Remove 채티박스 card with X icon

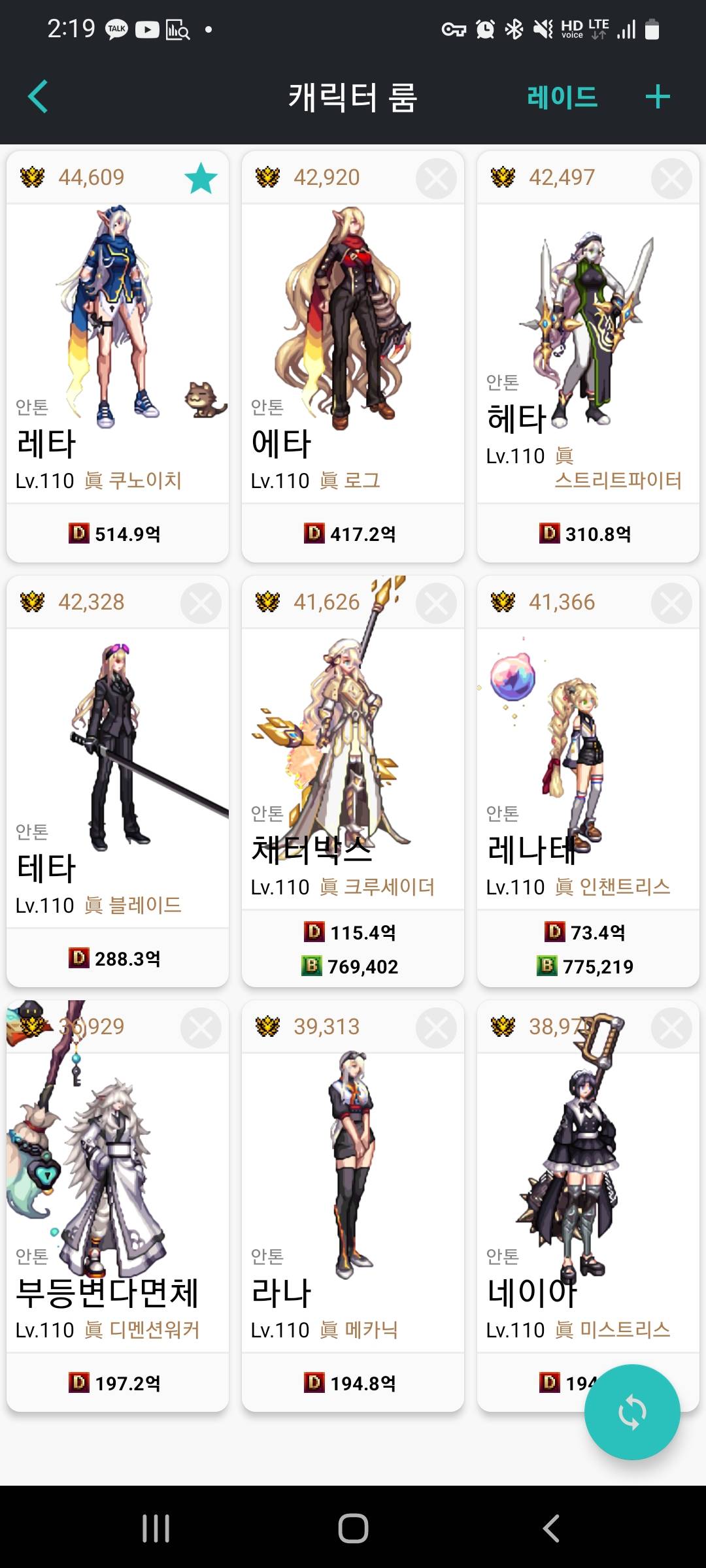click(436, 603)
